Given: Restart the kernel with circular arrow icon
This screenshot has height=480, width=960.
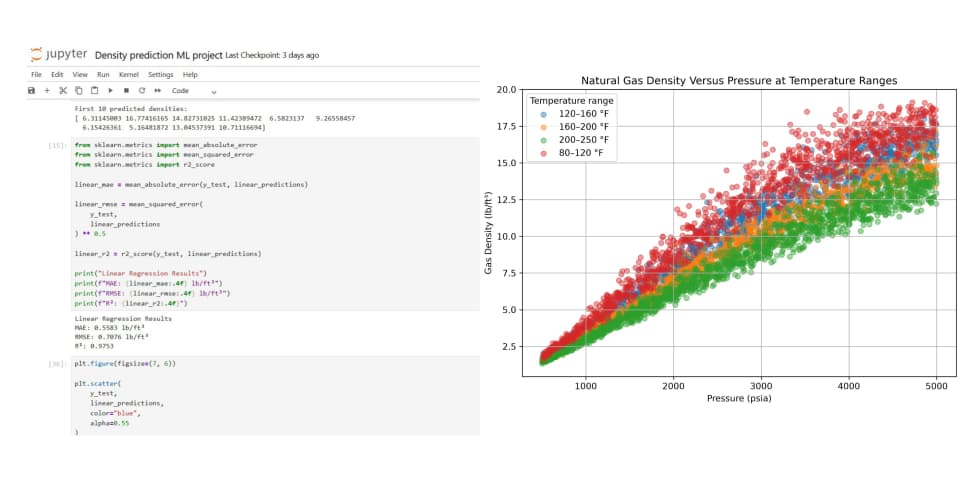Looking at the screenshot, I should point(141,91).
